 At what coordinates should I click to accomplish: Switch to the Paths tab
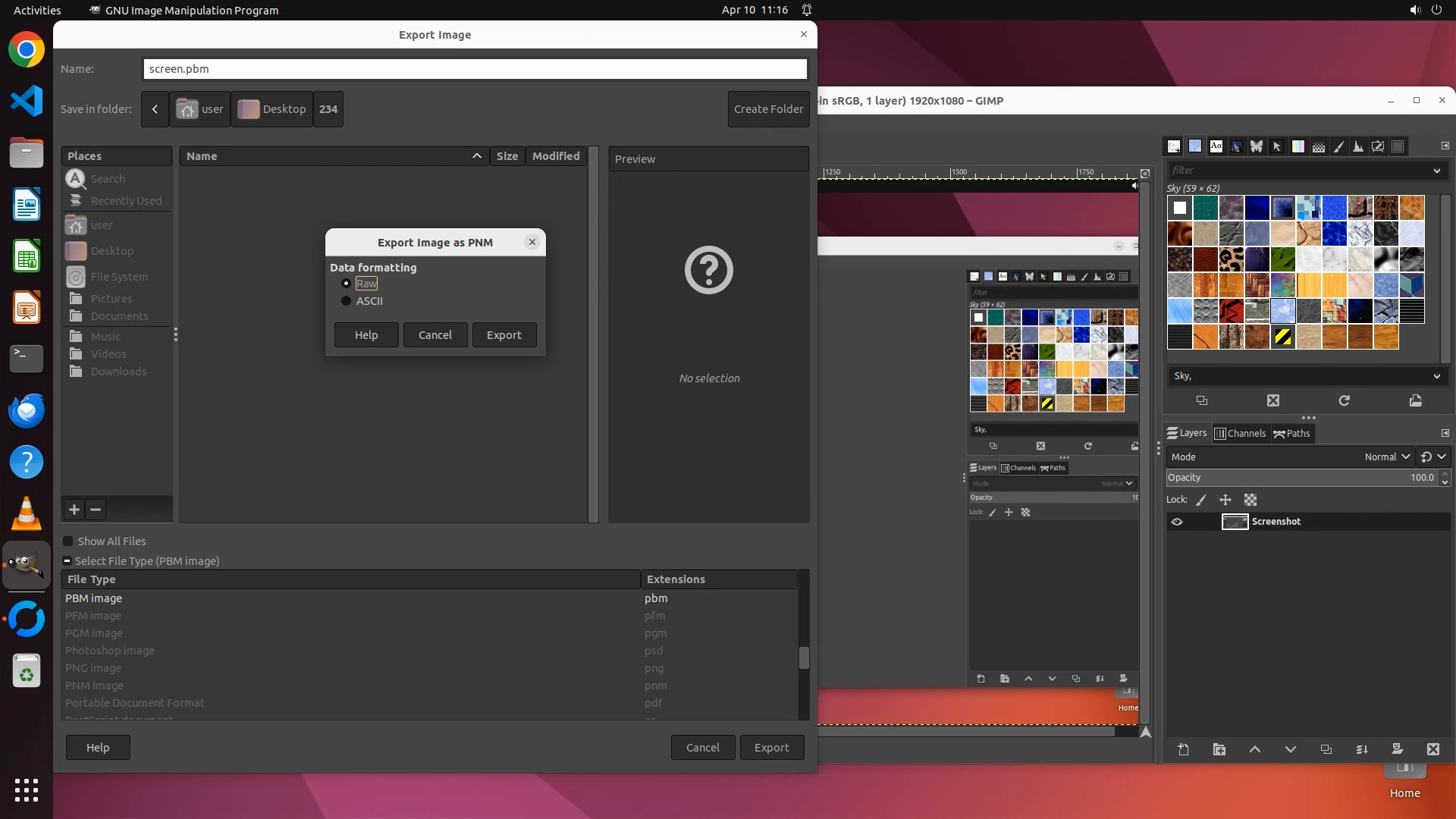pos(1291,434)
